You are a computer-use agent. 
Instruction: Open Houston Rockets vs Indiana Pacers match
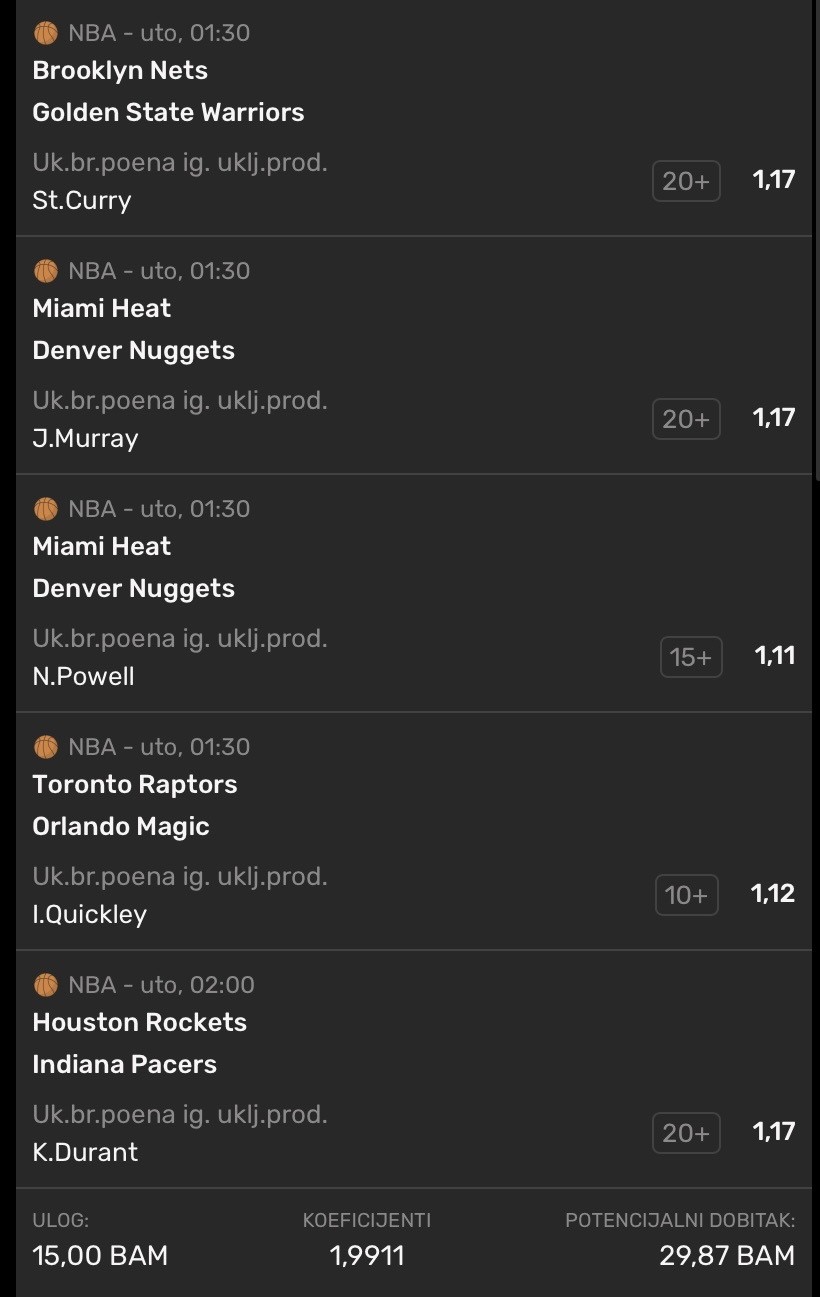(139, 1043)
